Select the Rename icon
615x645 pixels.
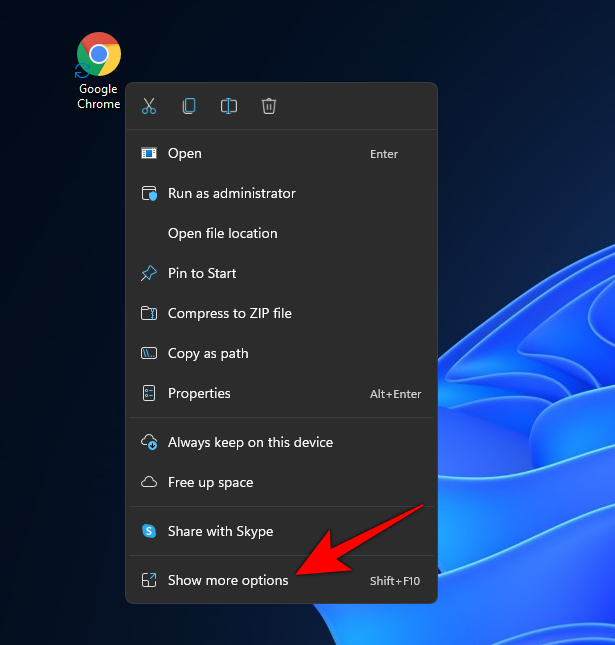(x=229, y=106)
